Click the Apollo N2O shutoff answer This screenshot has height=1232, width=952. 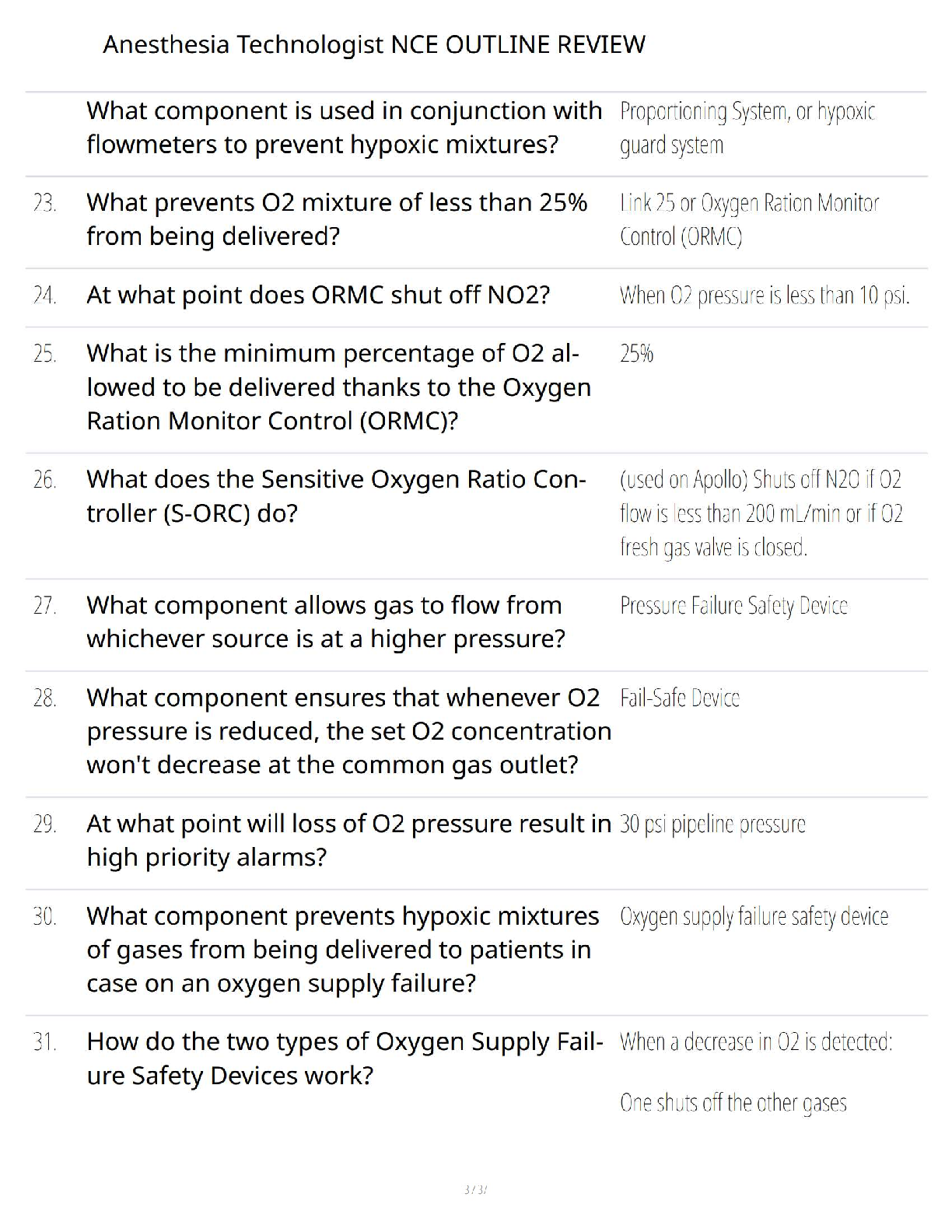click(x=761, y=513)
